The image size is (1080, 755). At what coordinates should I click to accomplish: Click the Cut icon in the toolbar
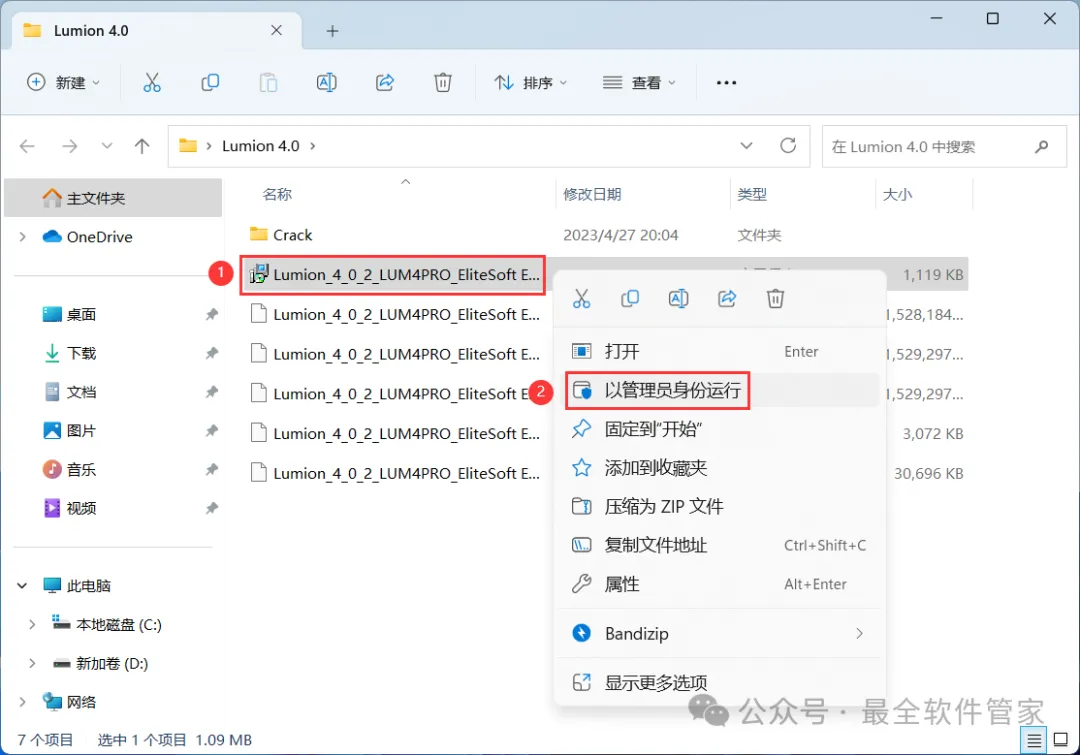pyautogui.click(x=152, y=83)
